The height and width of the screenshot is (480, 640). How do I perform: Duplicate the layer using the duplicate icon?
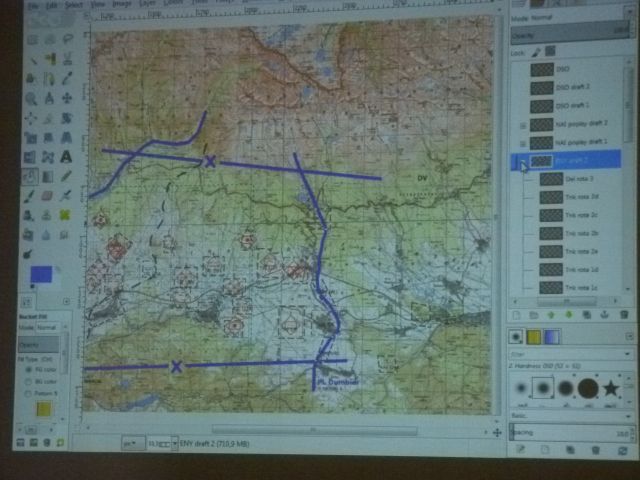585,314
